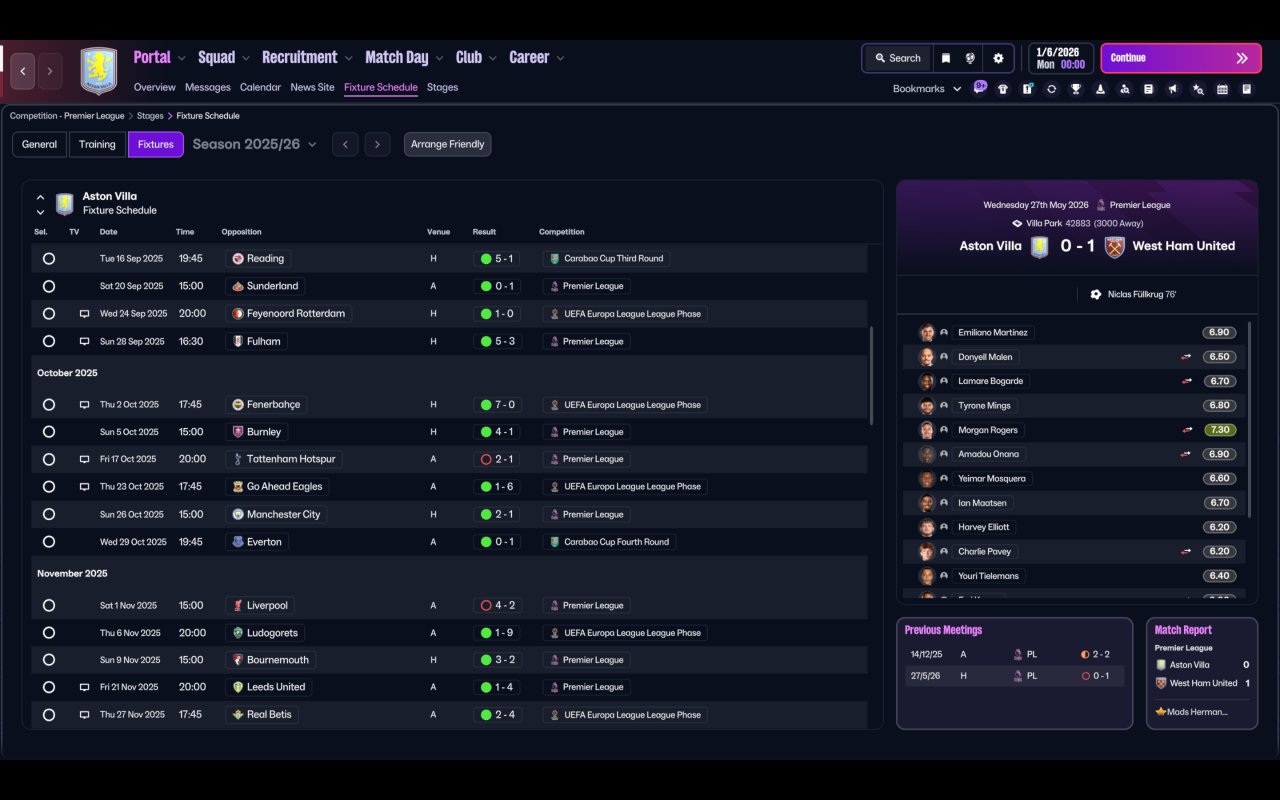Go forward with the right arrow navigation button

click(x=50, y=71)
